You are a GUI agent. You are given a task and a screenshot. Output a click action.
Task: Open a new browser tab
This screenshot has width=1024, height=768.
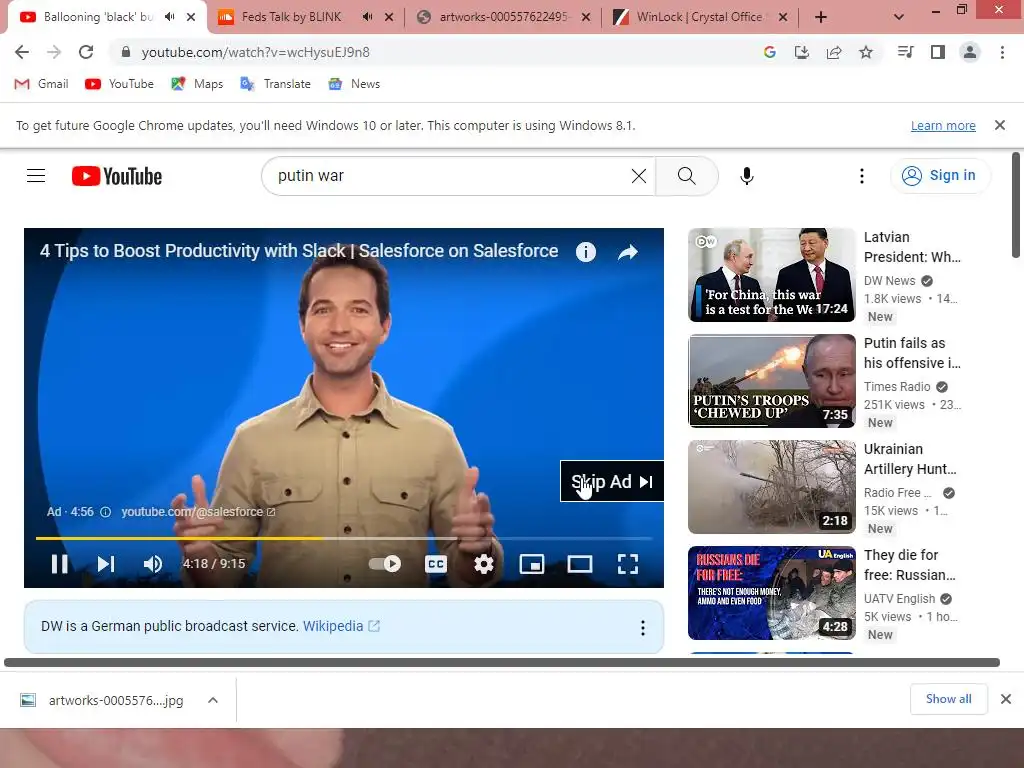tap(821, 17)
